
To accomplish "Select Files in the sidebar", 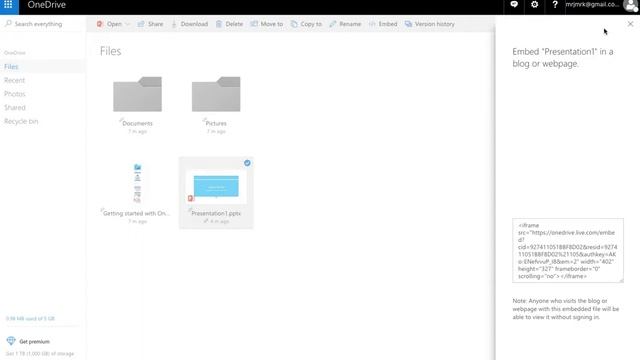I will (x=42, y=67).
